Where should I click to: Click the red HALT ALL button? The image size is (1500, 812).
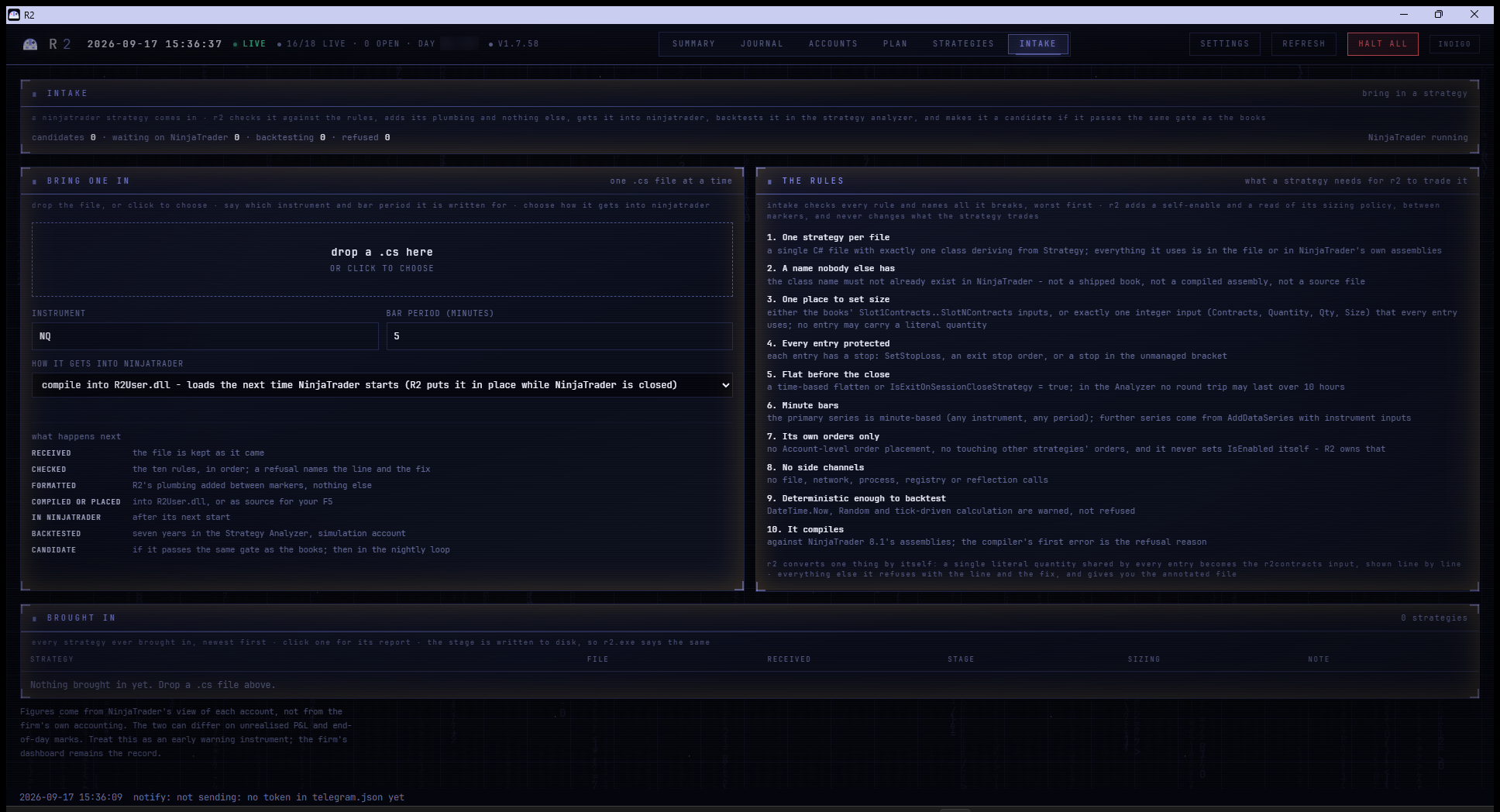pos(1383,44)
